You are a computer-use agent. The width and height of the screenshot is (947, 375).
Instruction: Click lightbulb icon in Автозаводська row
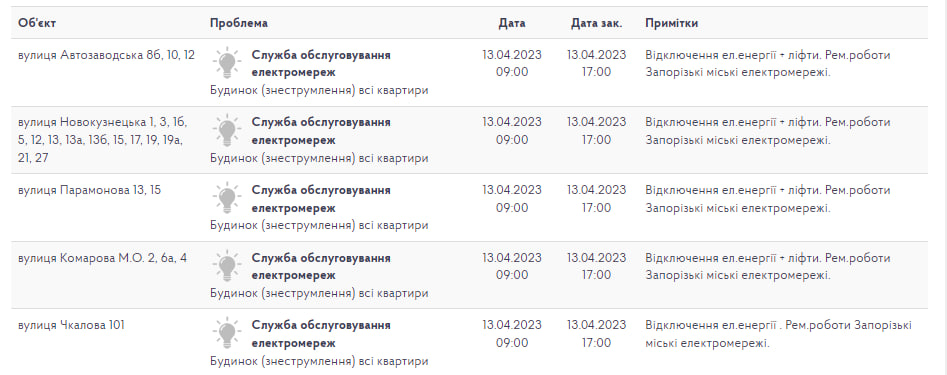(x=226, y=63)
